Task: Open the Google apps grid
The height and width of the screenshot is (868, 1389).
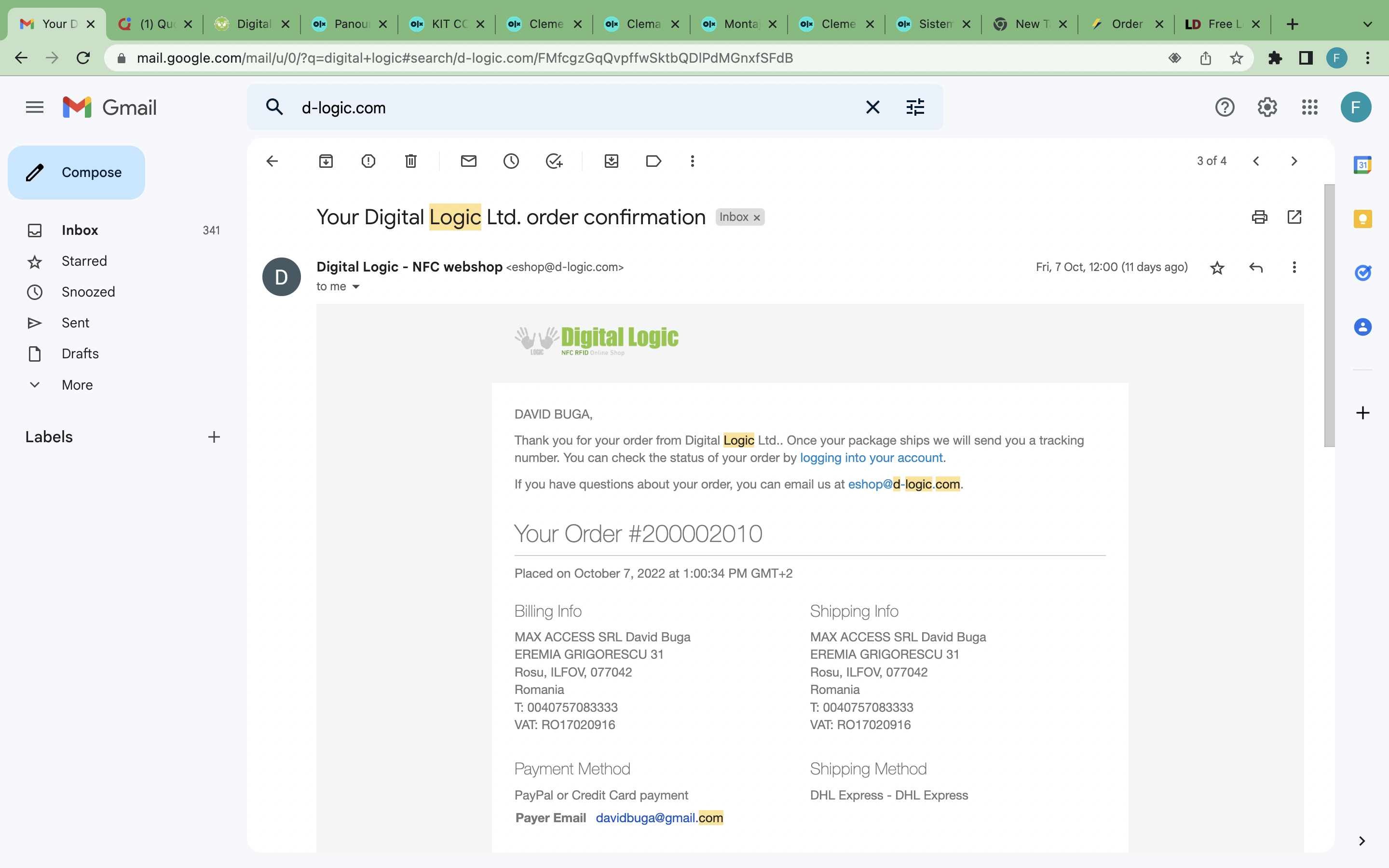Action: click(1310, 108)
